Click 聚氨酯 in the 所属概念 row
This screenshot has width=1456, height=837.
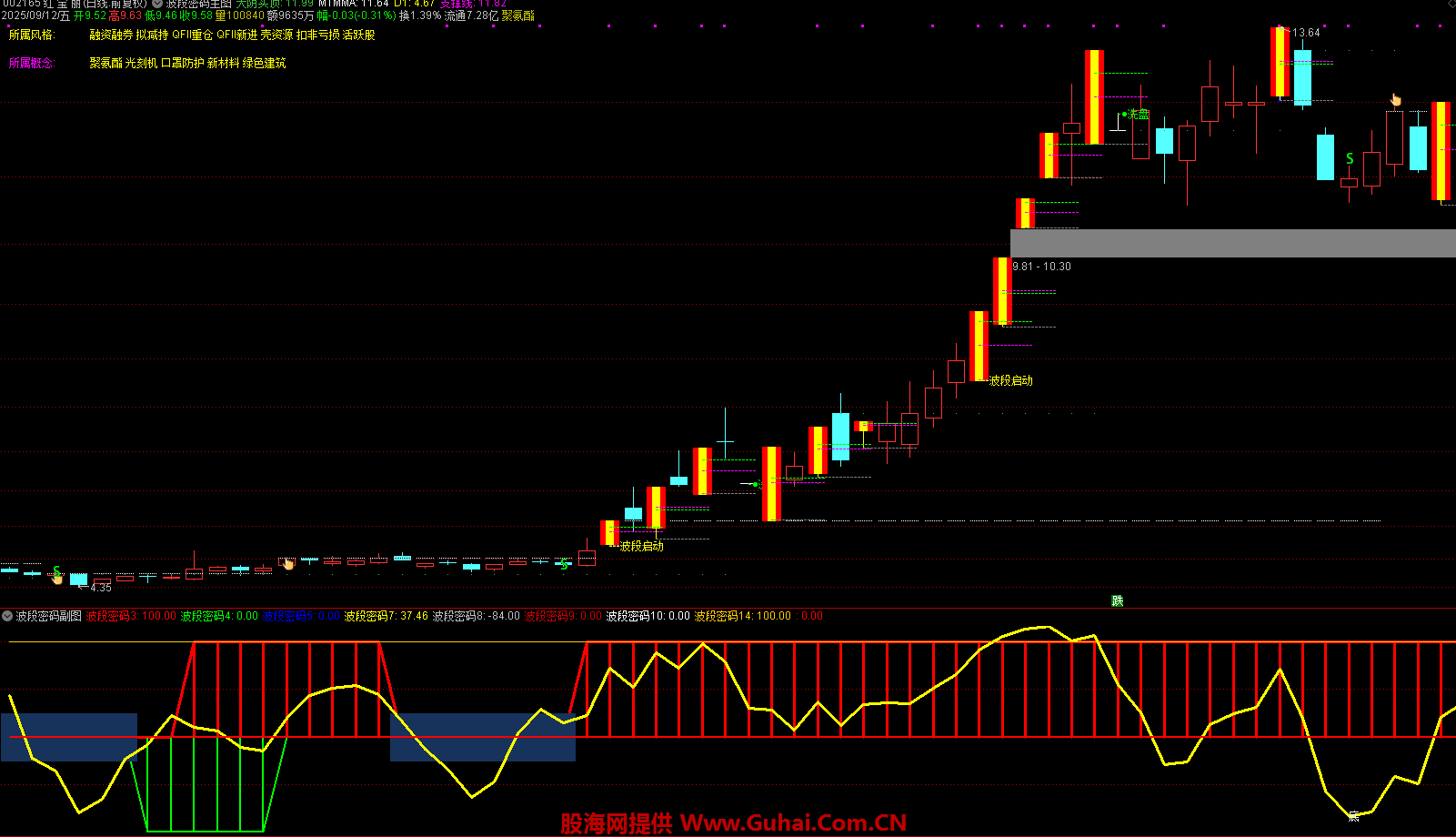tap(105, 63)
